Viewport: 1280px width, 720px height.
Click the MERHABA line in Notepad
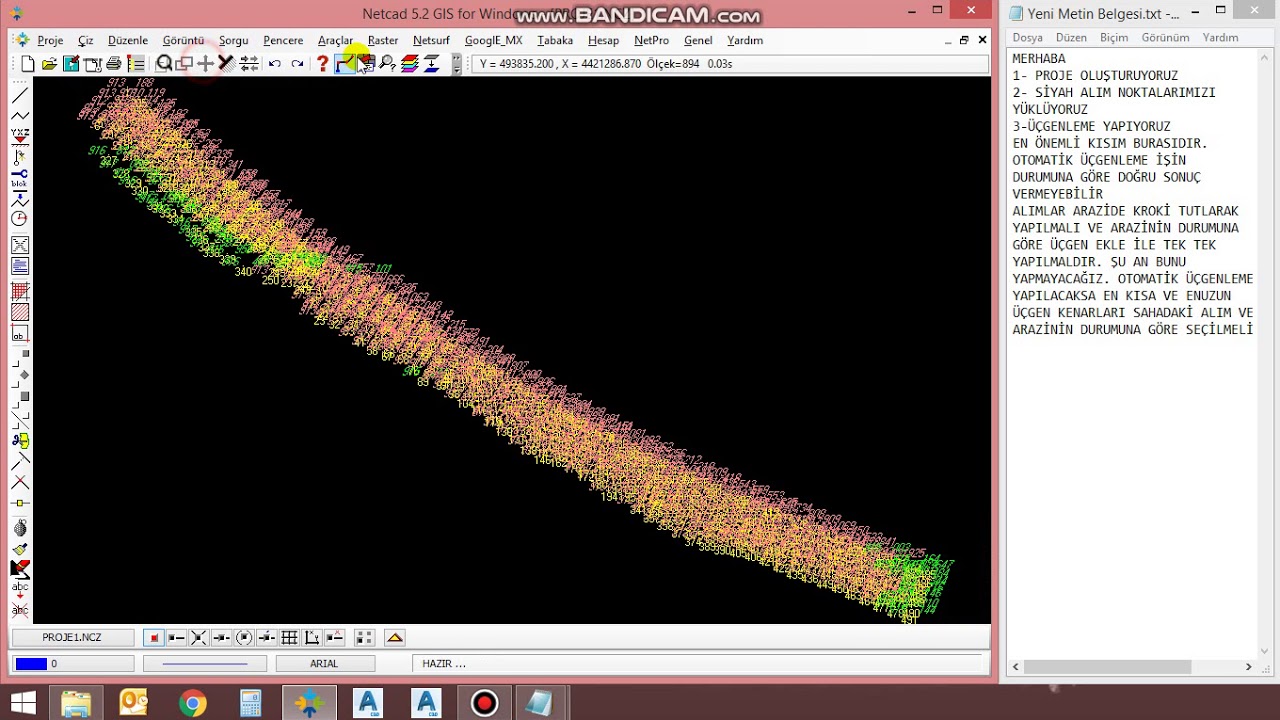point(1039,59)
